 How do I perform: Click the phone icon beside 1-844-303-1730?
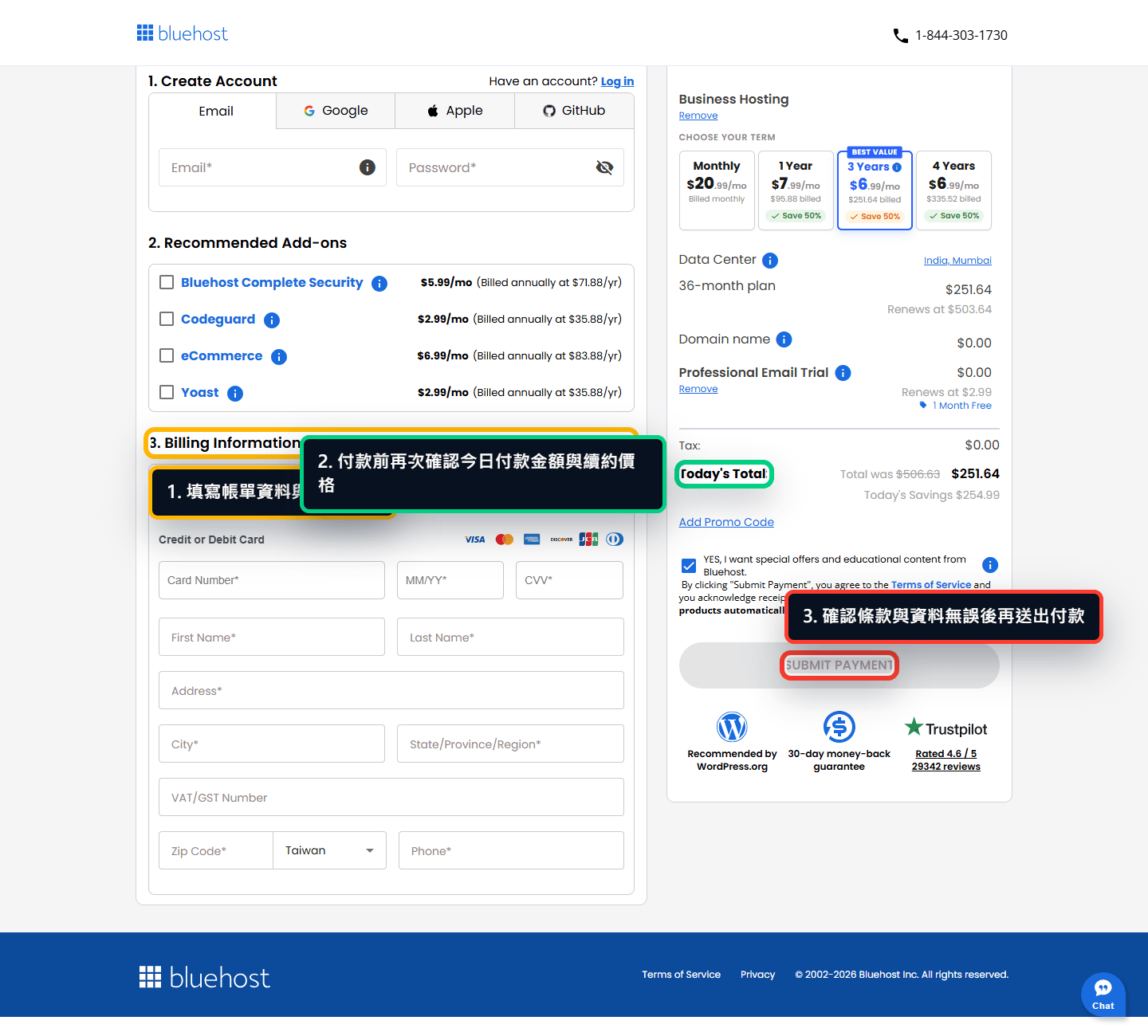[x=901, y=36]
